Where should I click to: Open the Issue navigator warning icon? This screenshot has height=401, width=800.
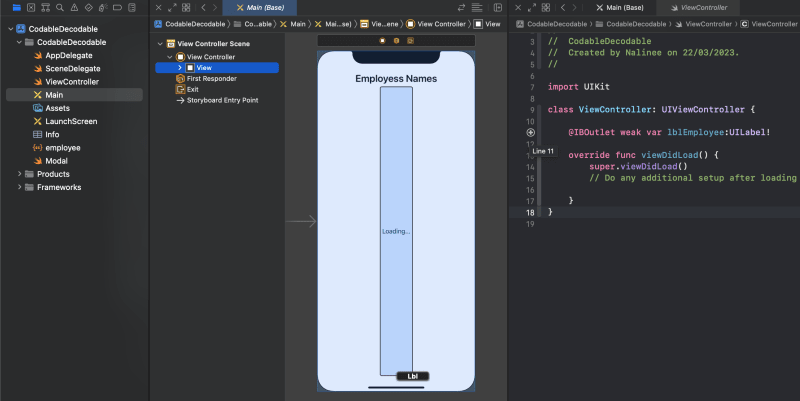pos(74,8)
